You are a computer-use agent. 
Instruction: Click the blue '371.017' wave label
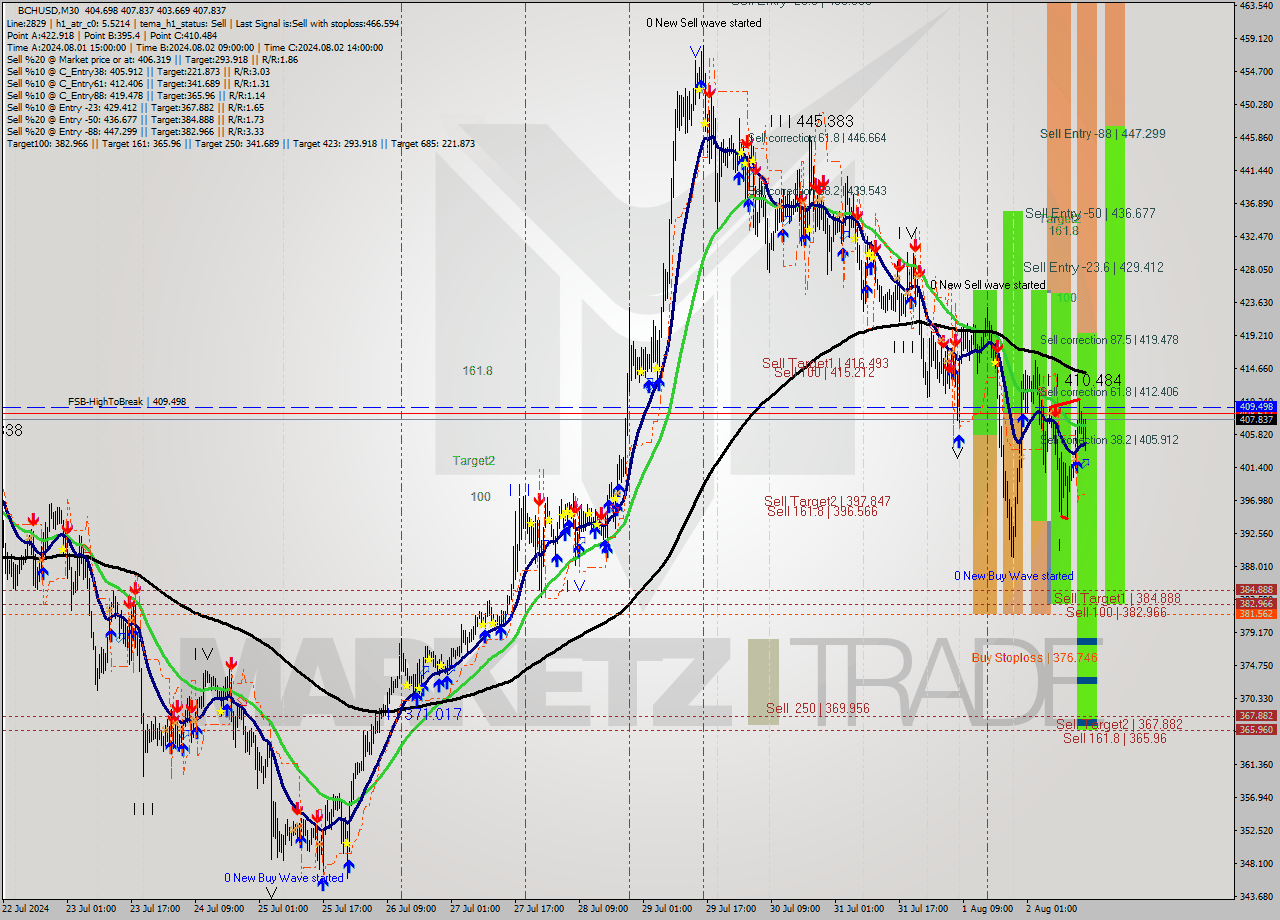[x=430, y=714]
